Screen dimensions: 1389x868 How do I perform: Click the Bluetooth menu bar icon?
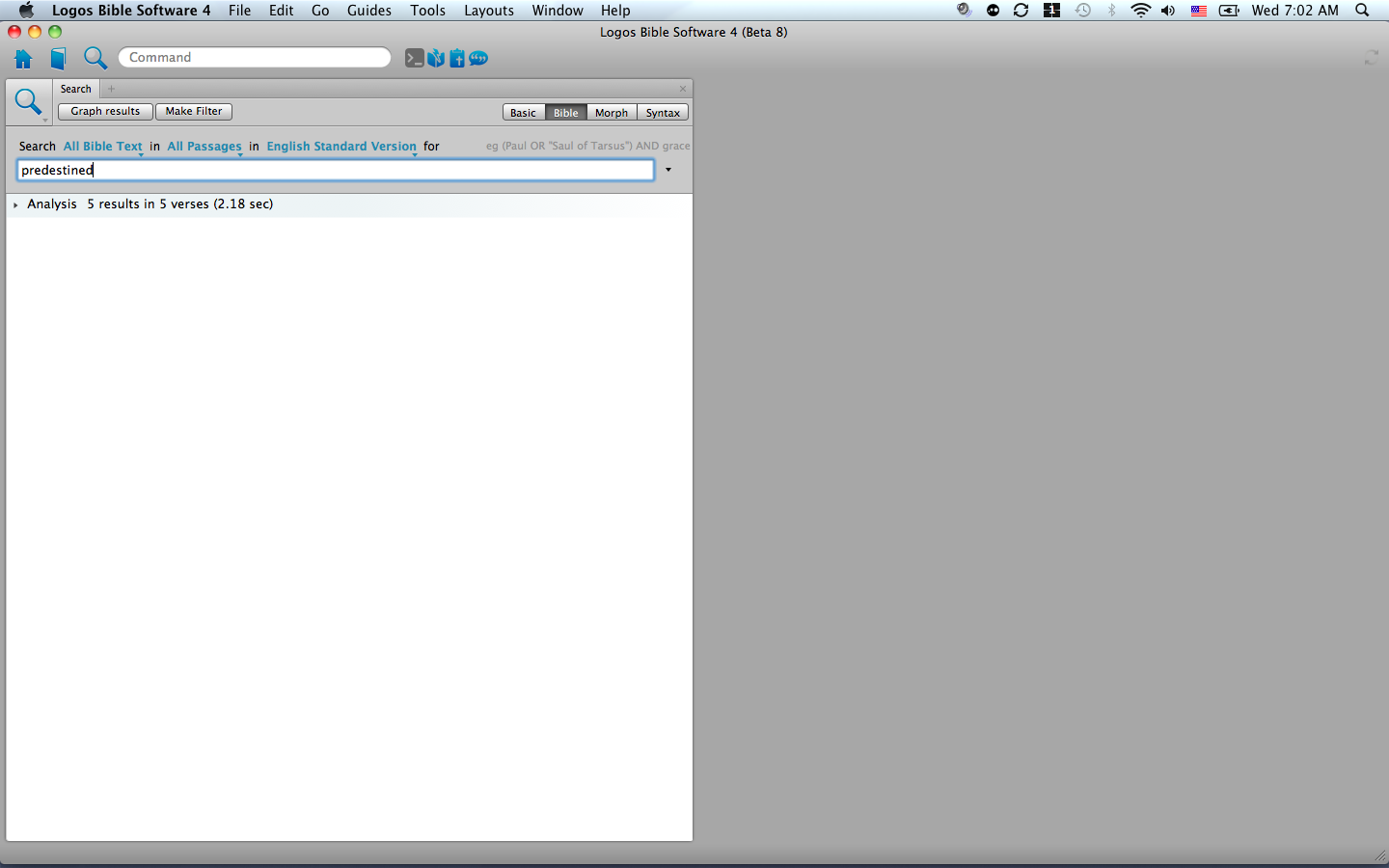click(1112, 11)
